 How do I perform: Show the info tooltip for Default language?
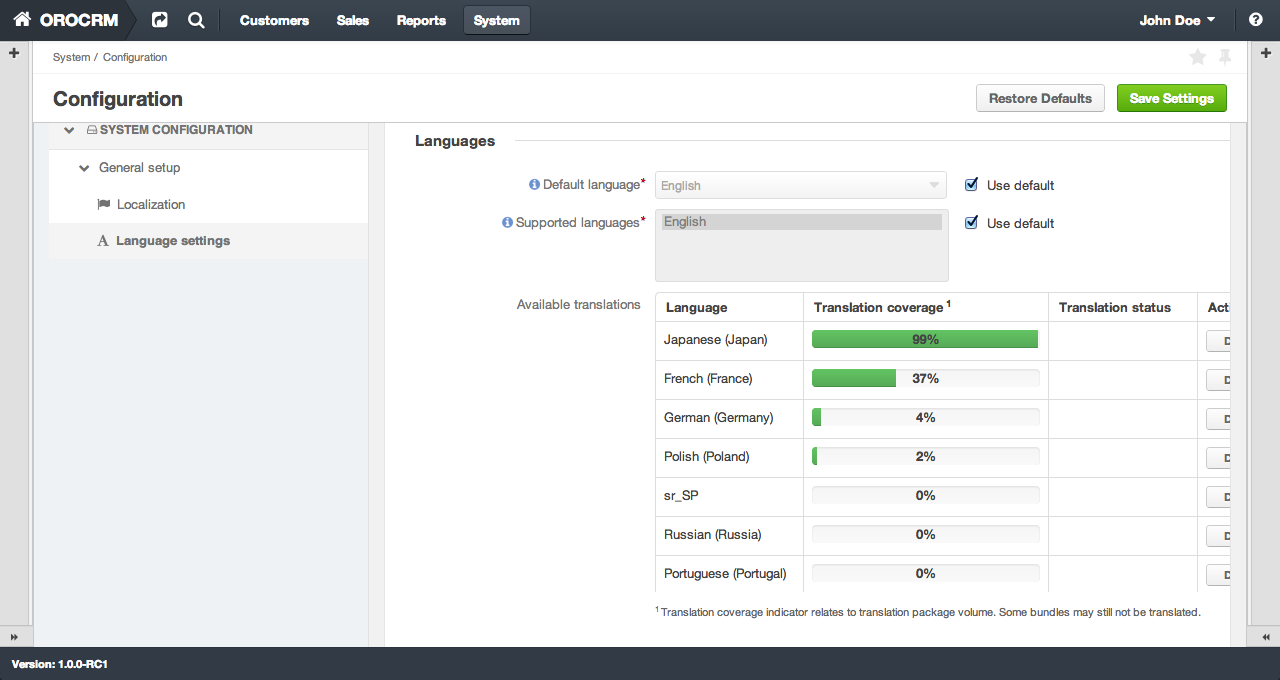[x=535, y=185]
